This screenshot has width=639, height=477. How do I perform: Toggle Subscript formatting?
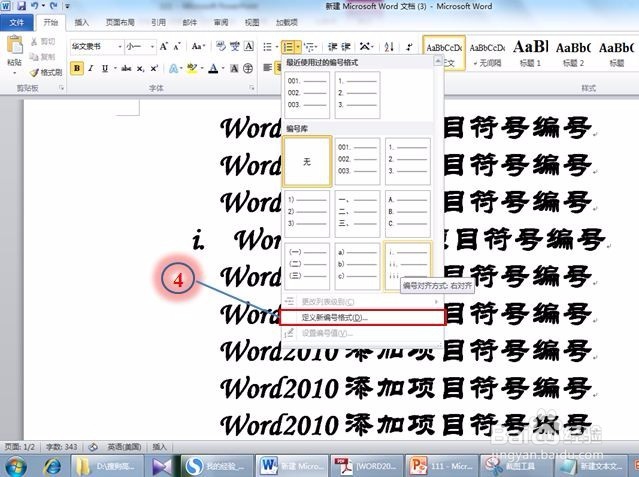point(140,68)
